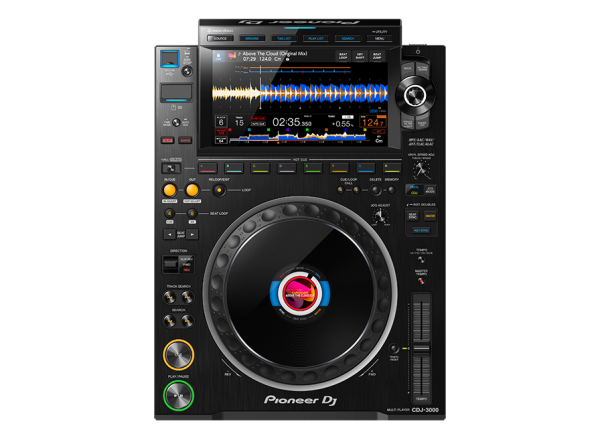The height and width of the screenshot is (440, 600).
Task: Tap the enlarged scrolling waveform
Action: 300,93
